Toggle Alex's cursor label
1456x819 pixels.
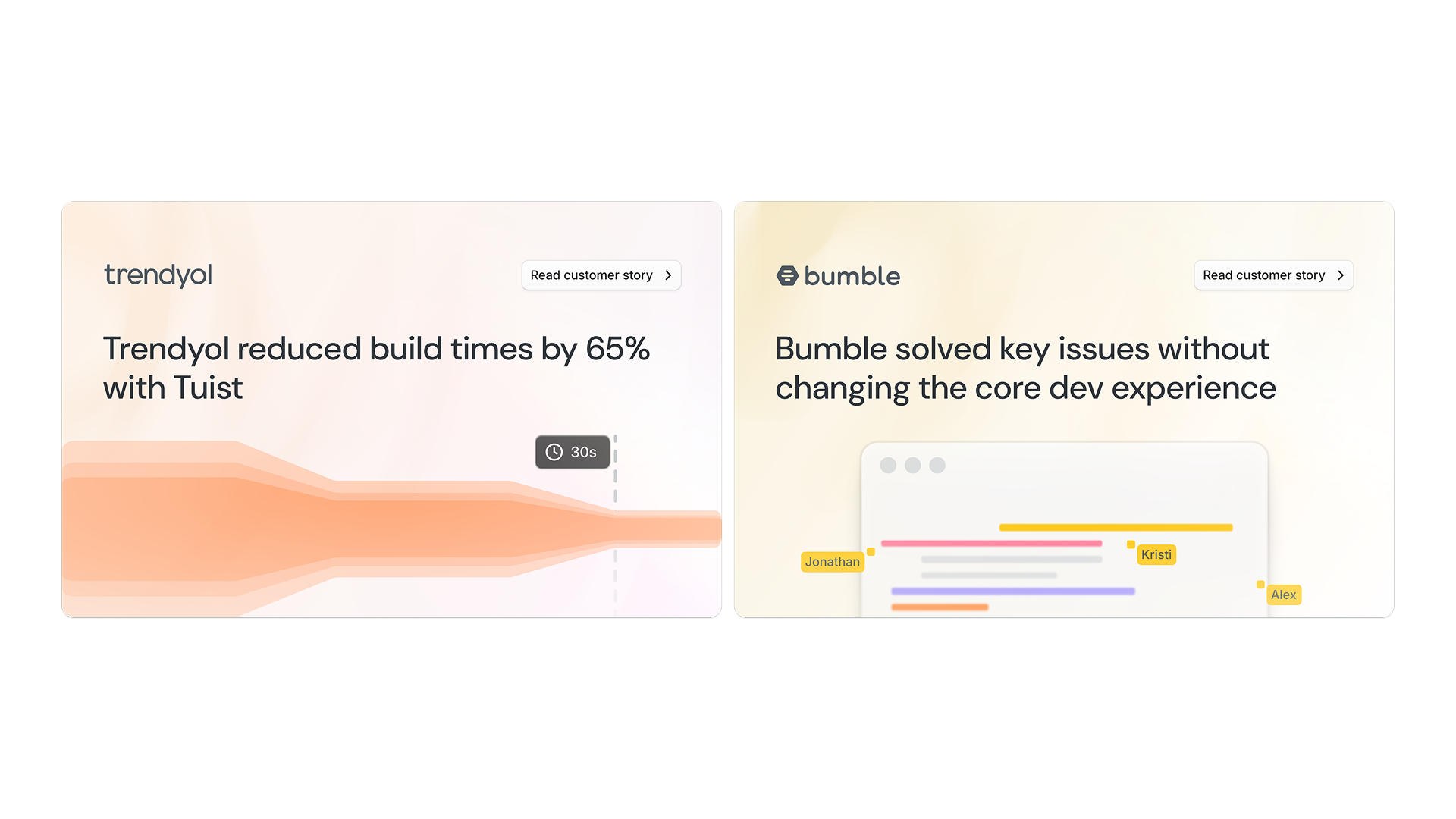1284,595
